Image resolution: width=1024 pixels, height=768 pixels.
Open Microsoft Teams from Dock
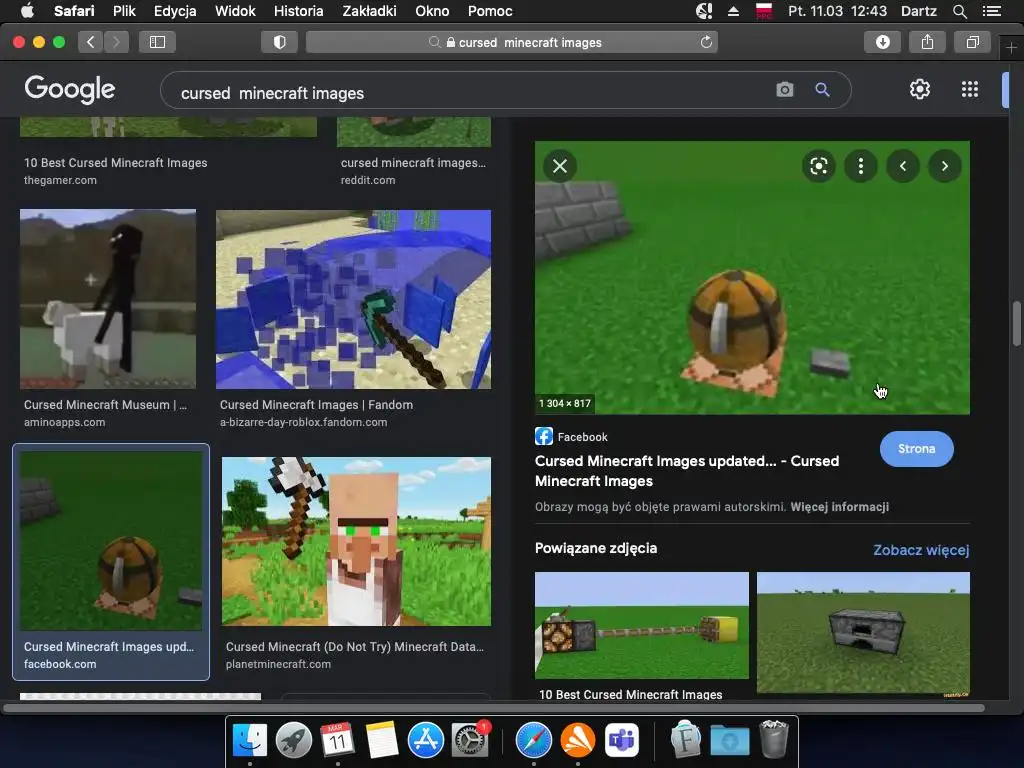coord(622,740)
